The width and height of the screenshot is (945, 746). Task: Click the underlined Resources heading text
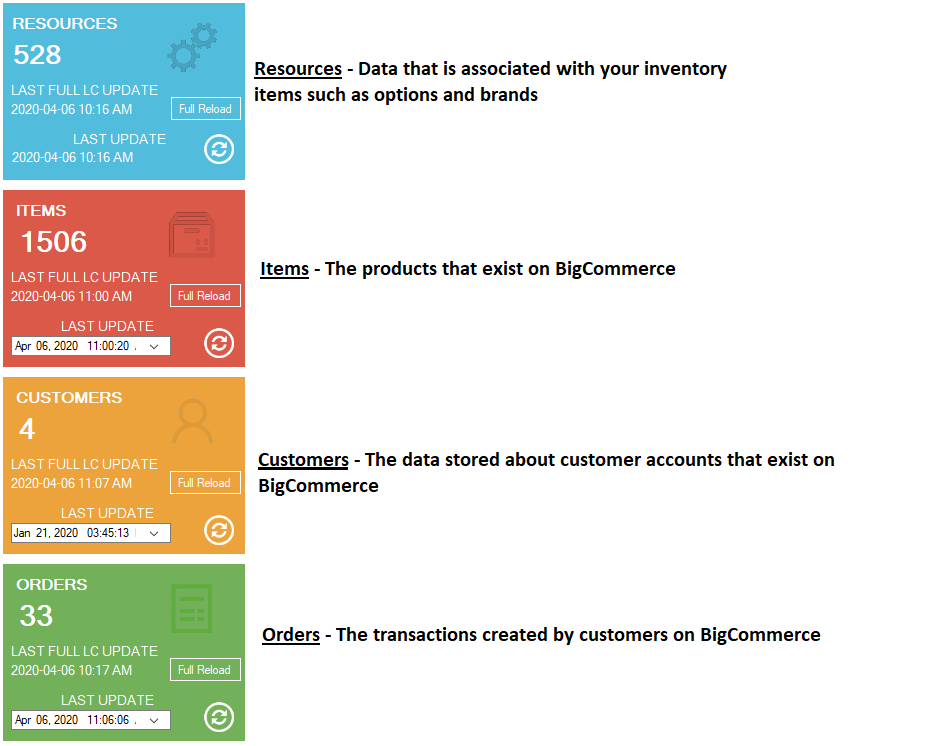298,69
